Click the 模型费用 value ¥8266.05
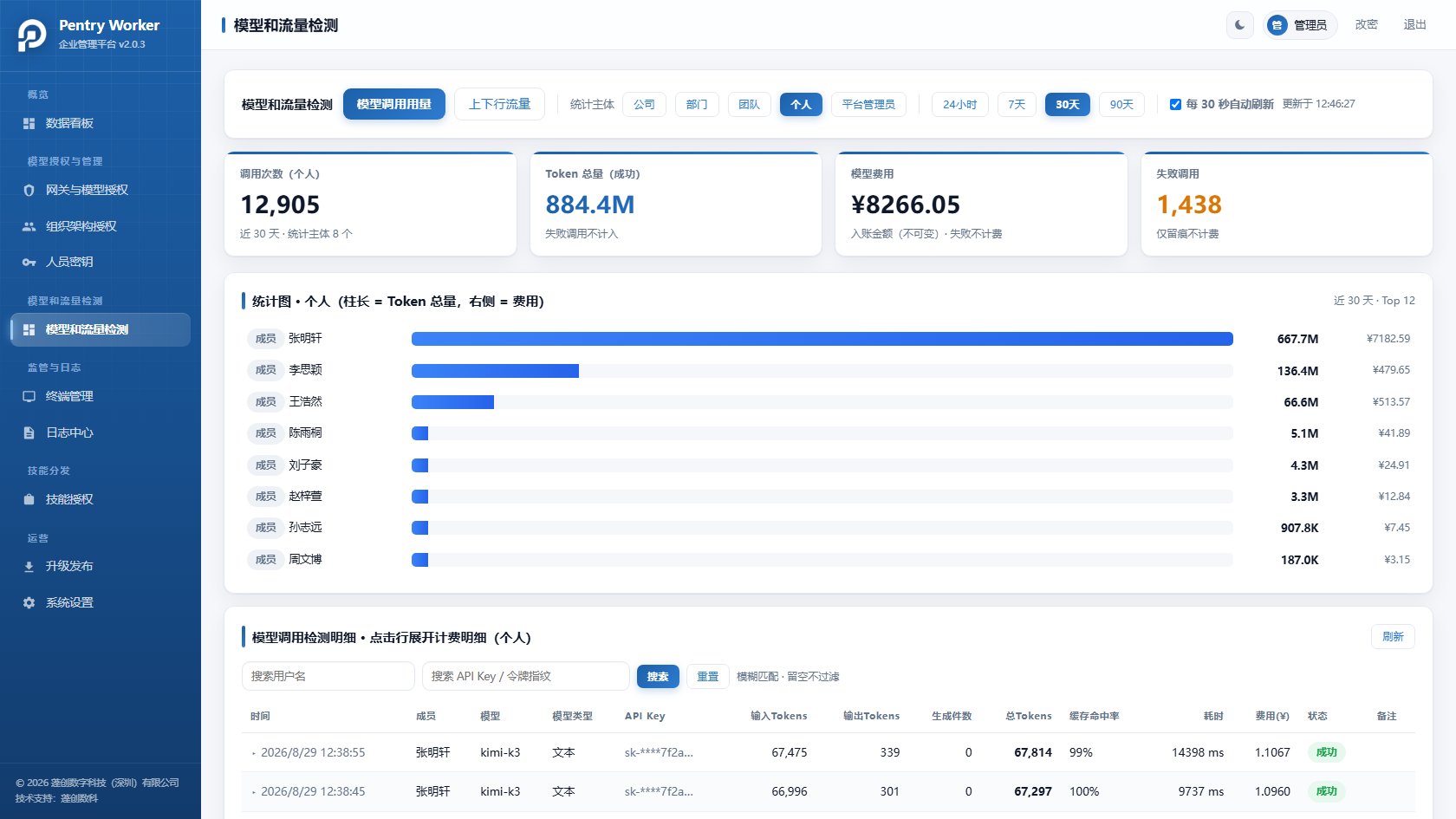 tap(906, 205)
